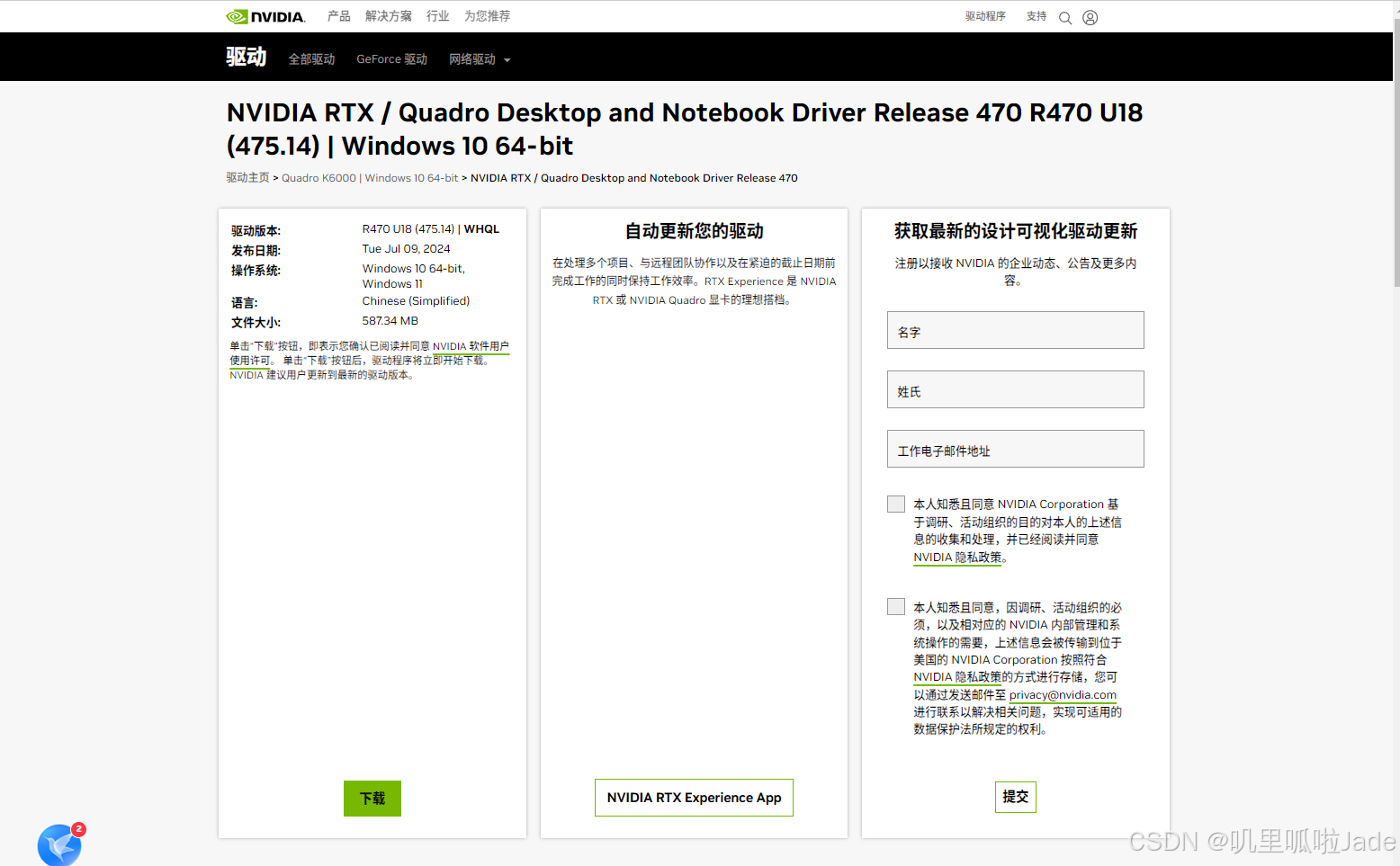Open Quadro K6000 Windows 10 breadcrumb

pyautogui.click(x=370, y=178)
